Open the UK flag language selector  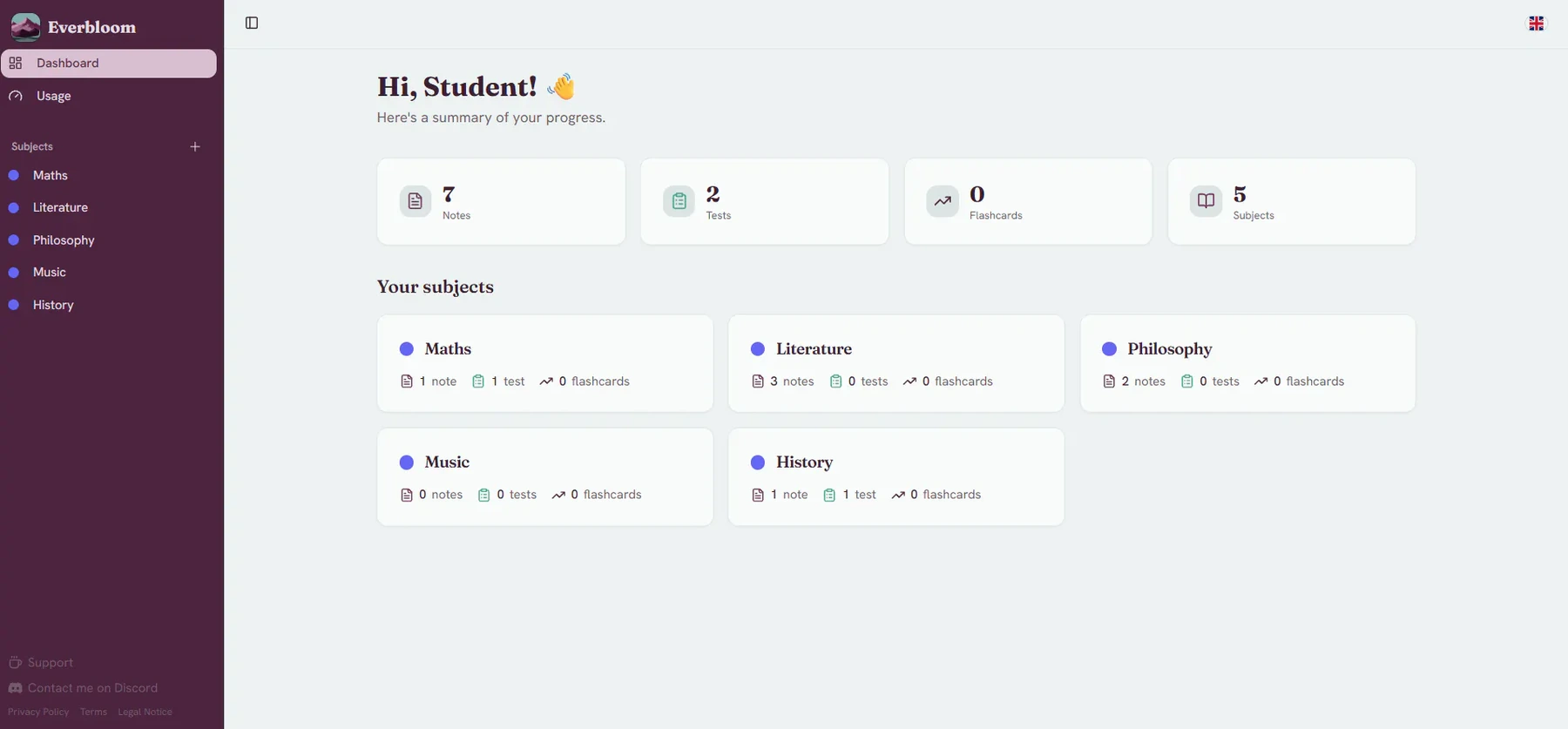click(x=1536, y=24)
